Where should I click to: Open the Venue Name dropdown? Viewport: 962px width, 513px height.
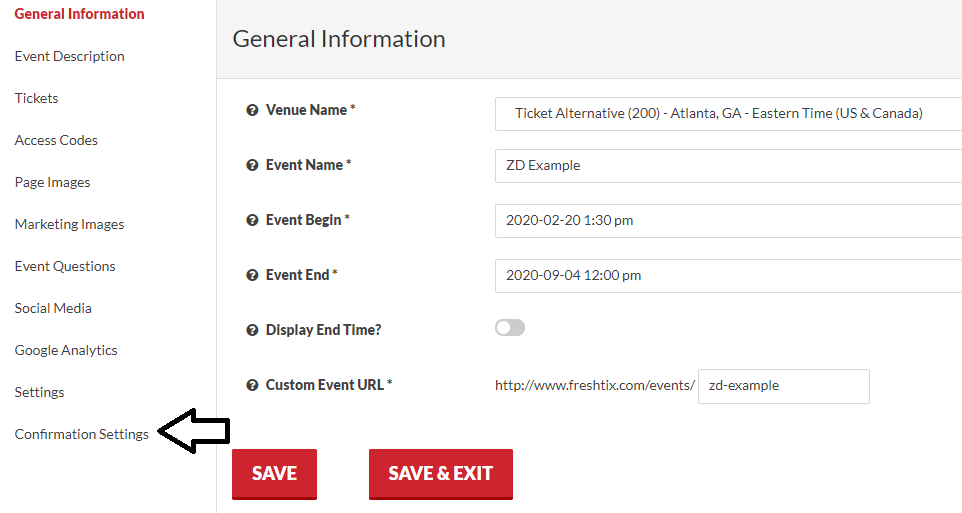tap(728, 114)
